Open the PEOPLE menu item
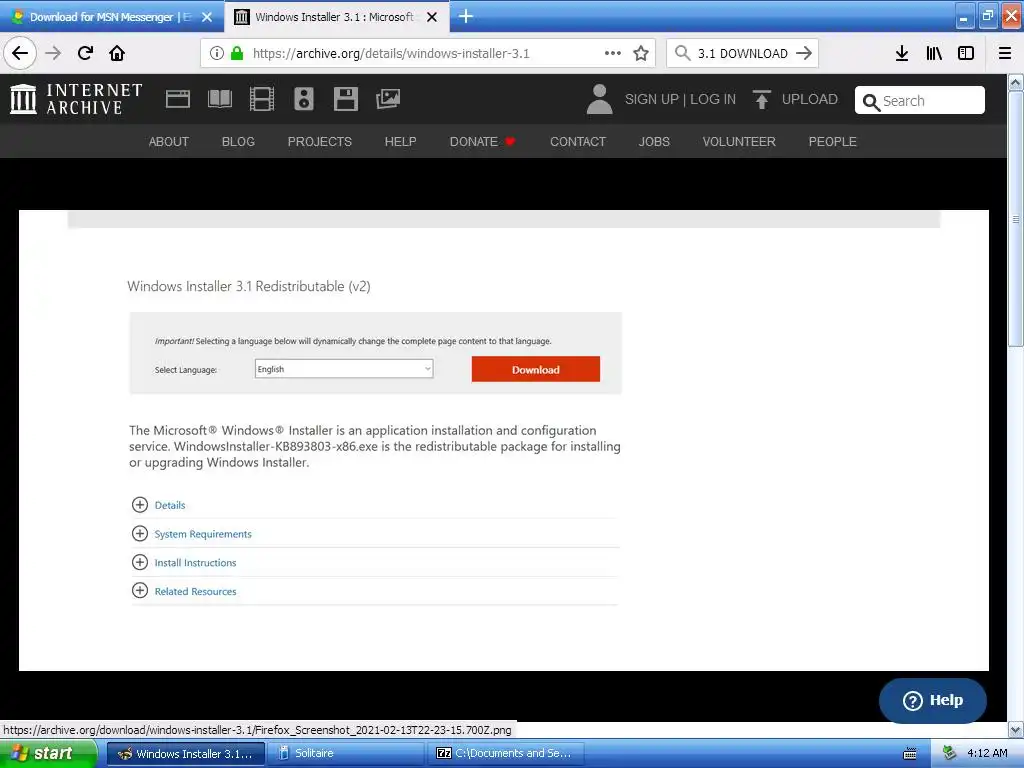The image size is (1024, 768). (833, 142)
